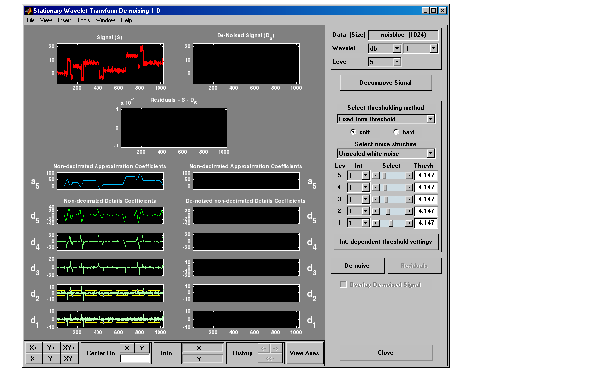Open the Help menu
This screenshot has height=372, width=600.
126,20
